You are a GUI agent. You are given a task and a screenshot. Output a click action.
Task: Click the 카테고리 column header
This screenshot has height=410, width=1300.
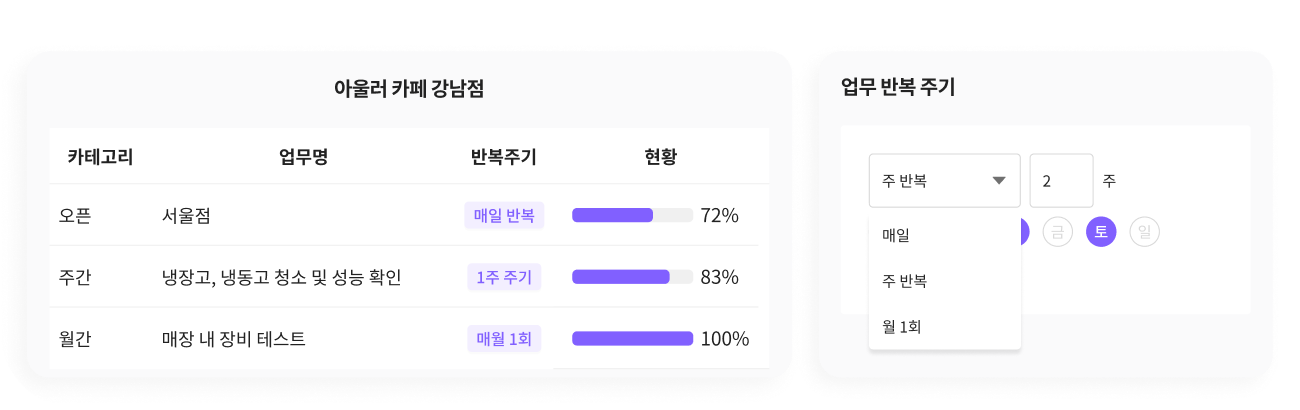(x=100, y=157)
